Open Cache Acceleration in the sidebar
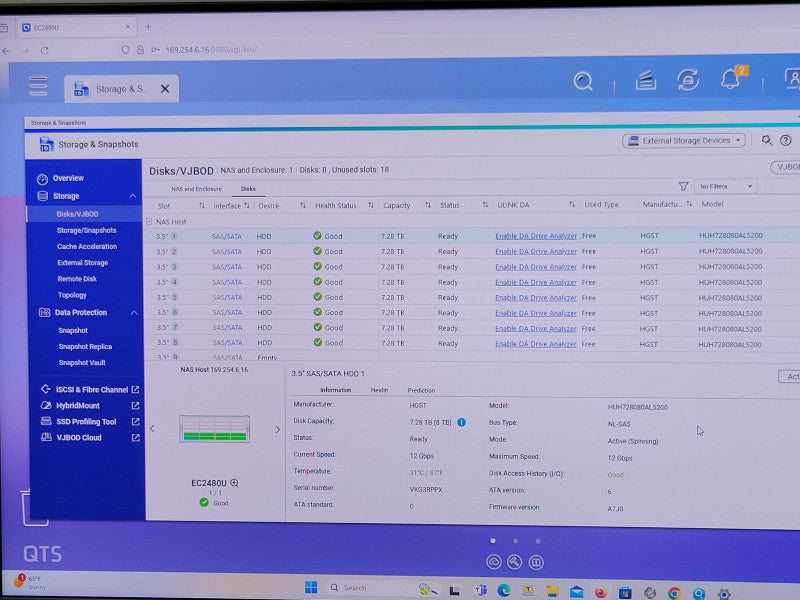Viewport: 800px width, 600px height. tap(87, 246)
